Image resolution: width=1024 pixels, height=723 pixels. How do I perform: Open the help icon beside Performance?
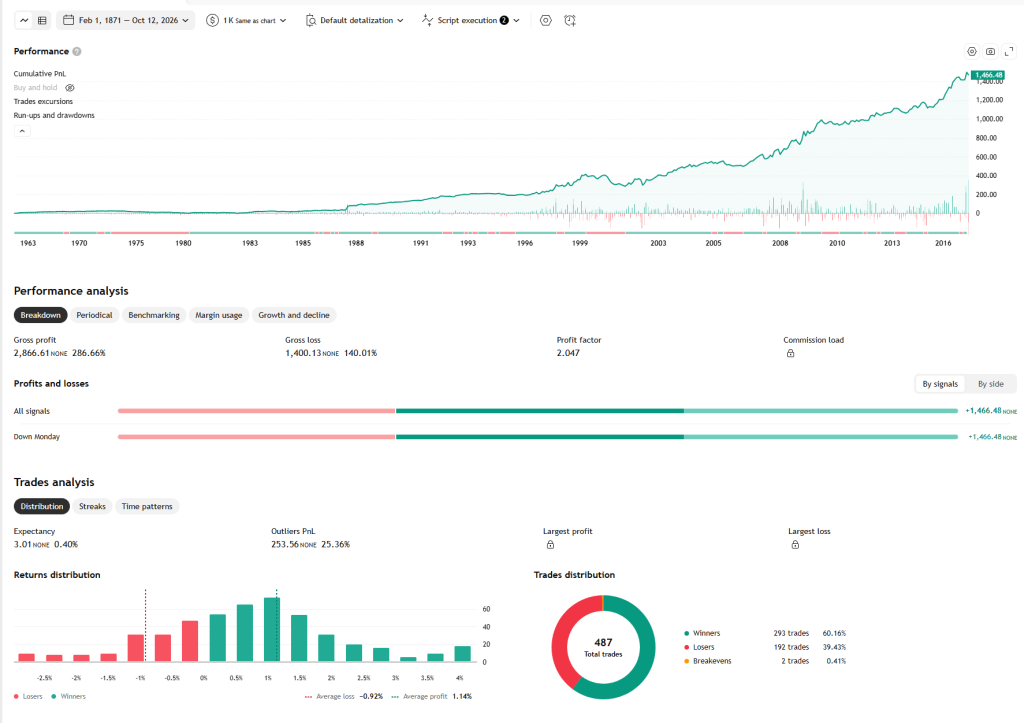(77, 52)
